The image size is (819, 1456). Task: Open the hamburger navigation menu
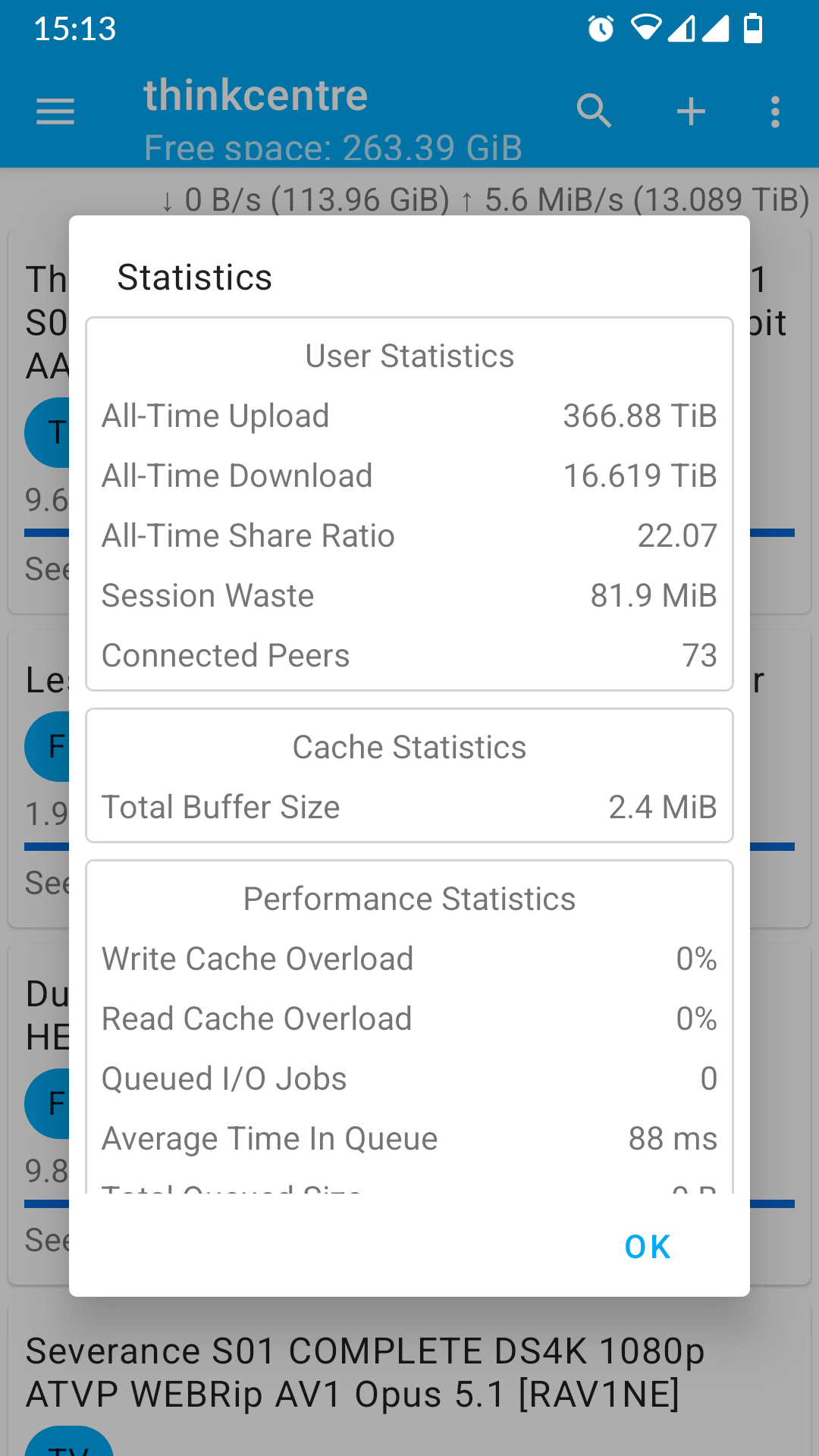coord(55,111)
